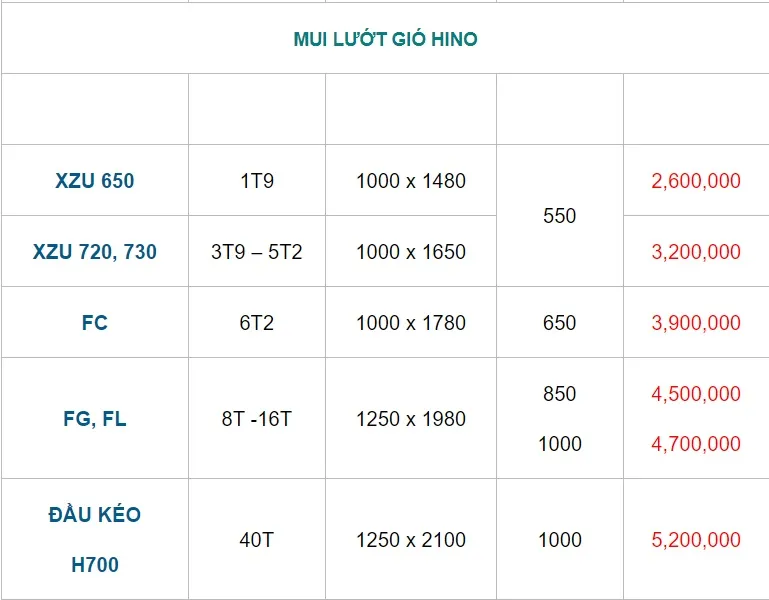Click the 4,700,000 price value
769x600 pixels.
pos(695,444)
